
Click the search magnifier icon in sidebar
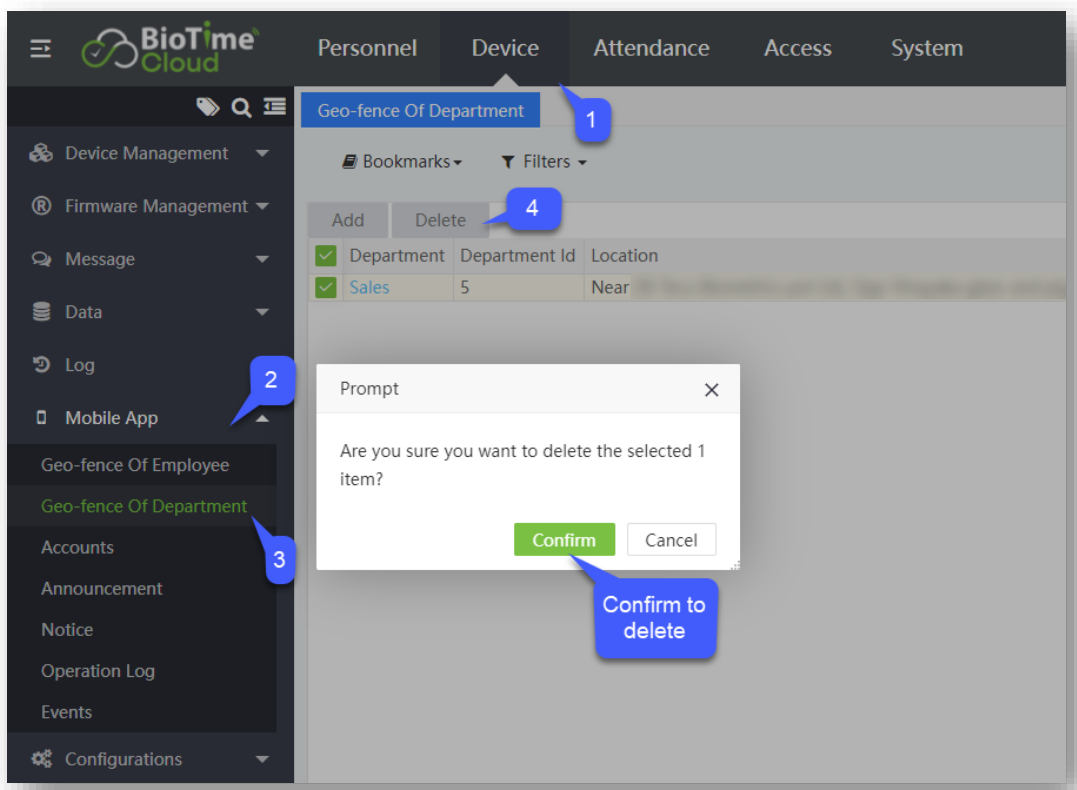click(x=241, y=107)
